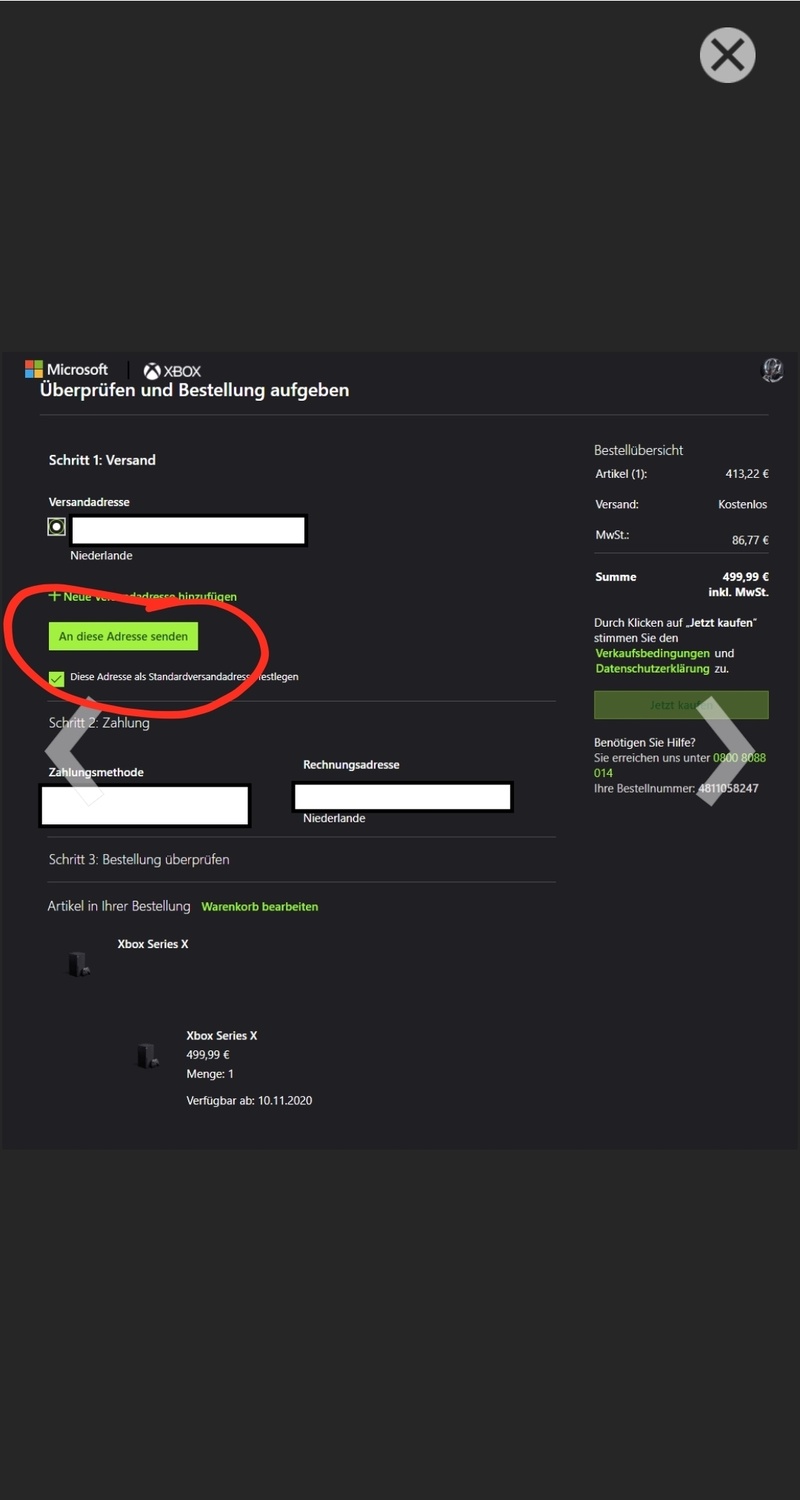800x1500 pixels.
Task: Click the 'Artikel in Ihrer Bestellung' label
Action: (x=119, y=906)
